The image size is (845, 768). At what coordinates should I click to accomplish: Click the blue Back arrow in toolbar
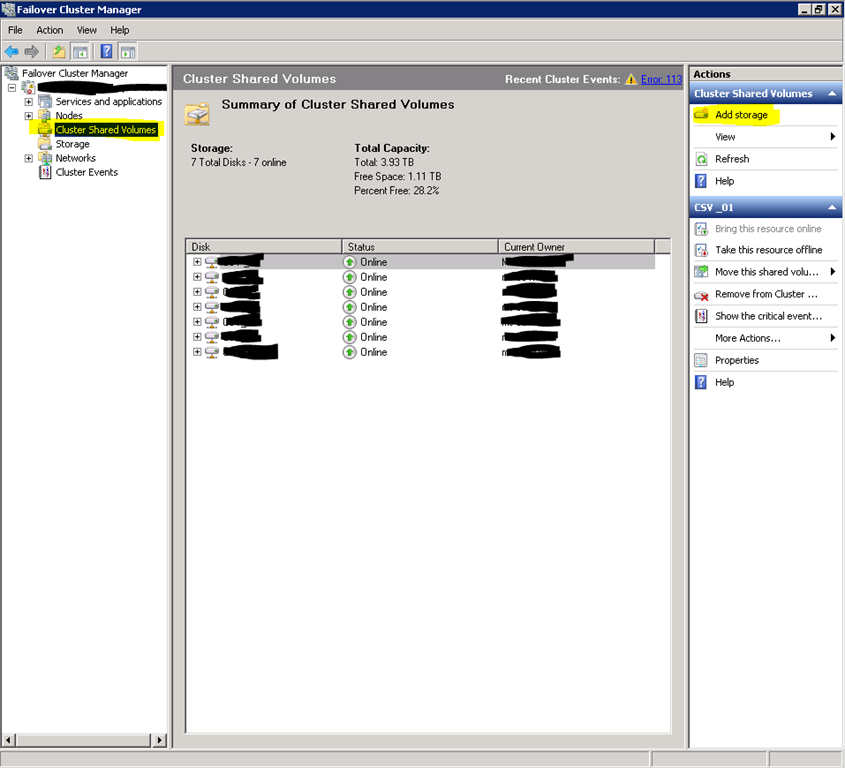(x=11, y=51)
